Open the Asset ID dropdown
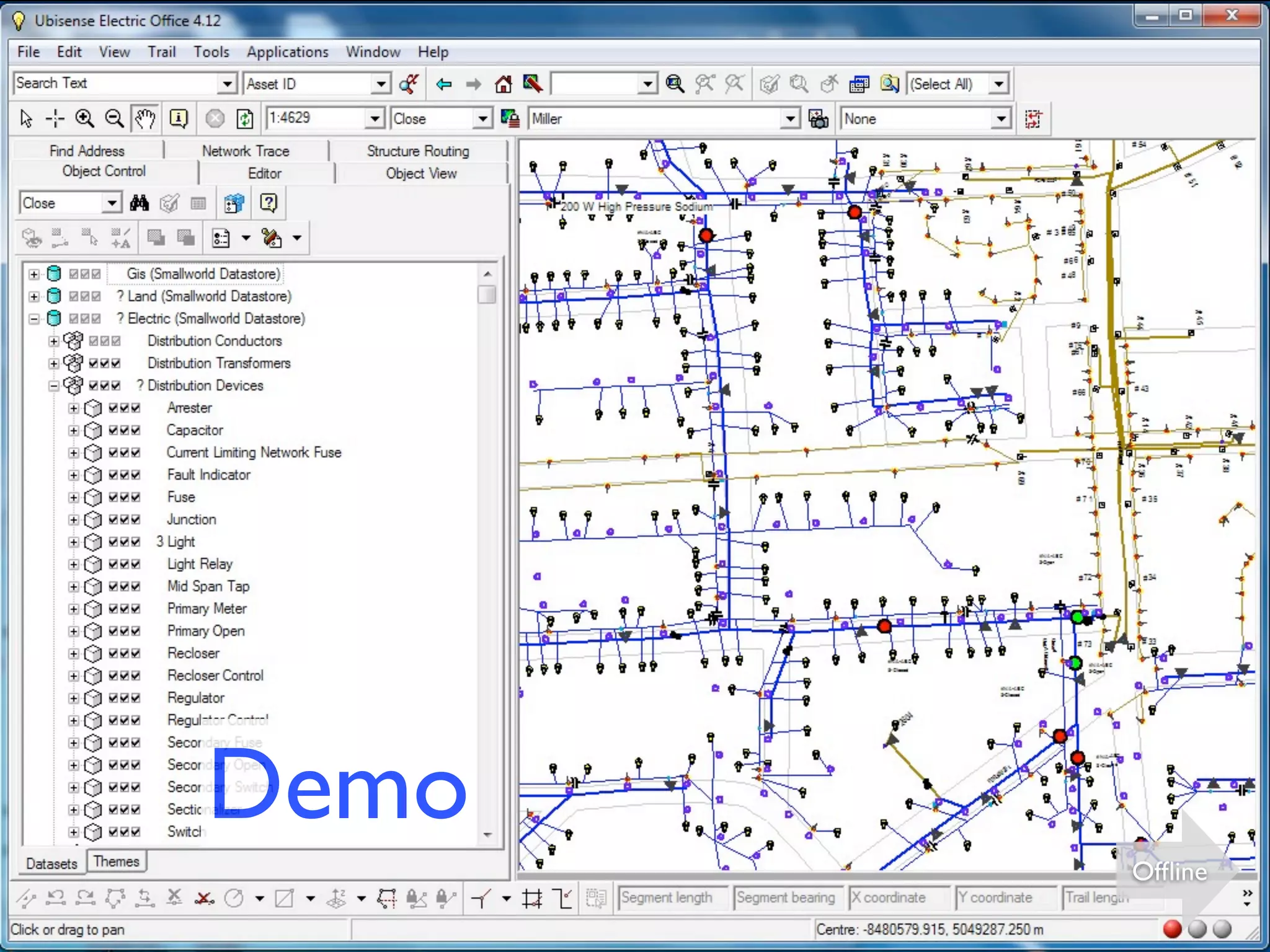Screen dimensions: 1270x952 coord(380,84)
